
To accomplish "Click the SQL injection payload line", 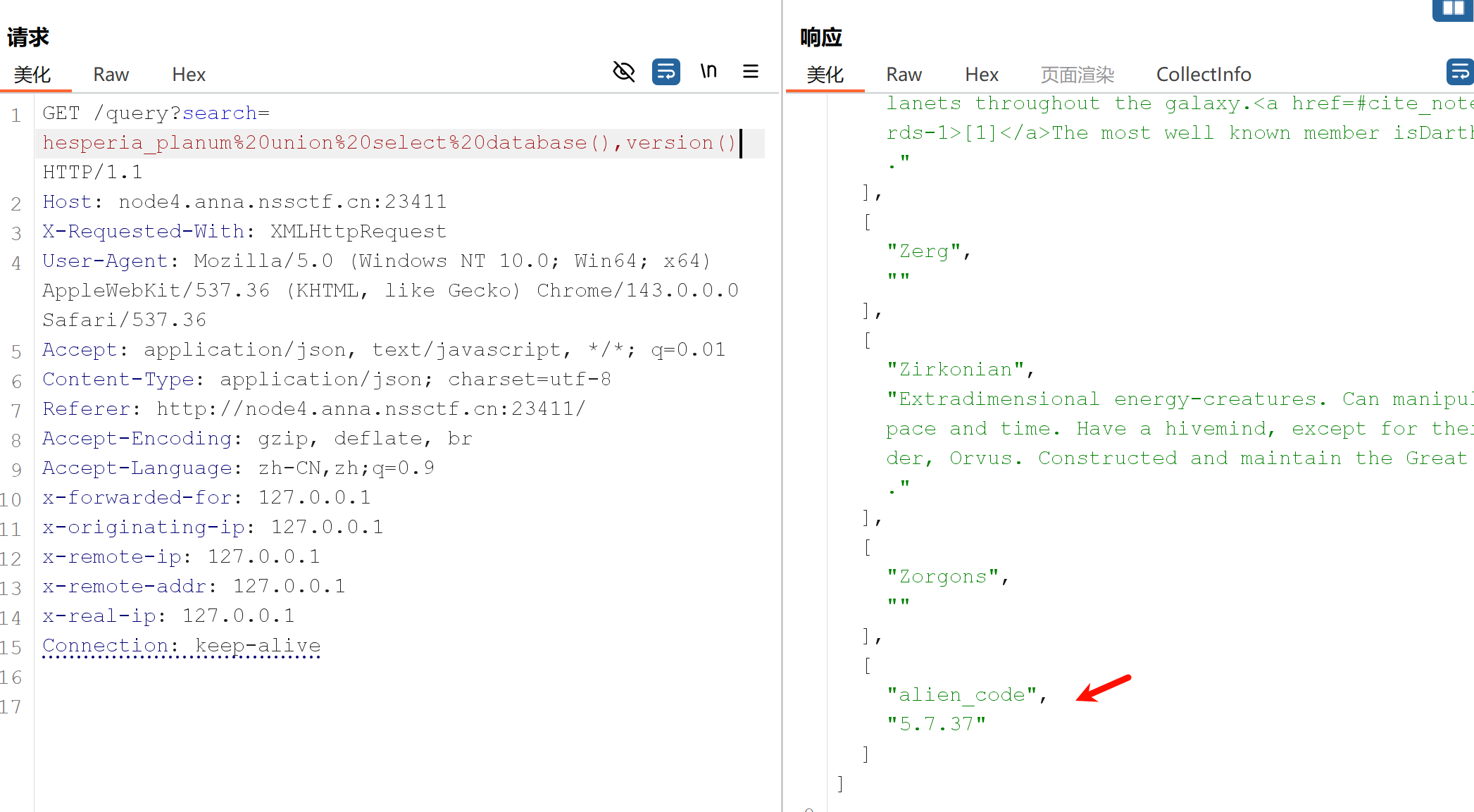I will tap(389, 143).
